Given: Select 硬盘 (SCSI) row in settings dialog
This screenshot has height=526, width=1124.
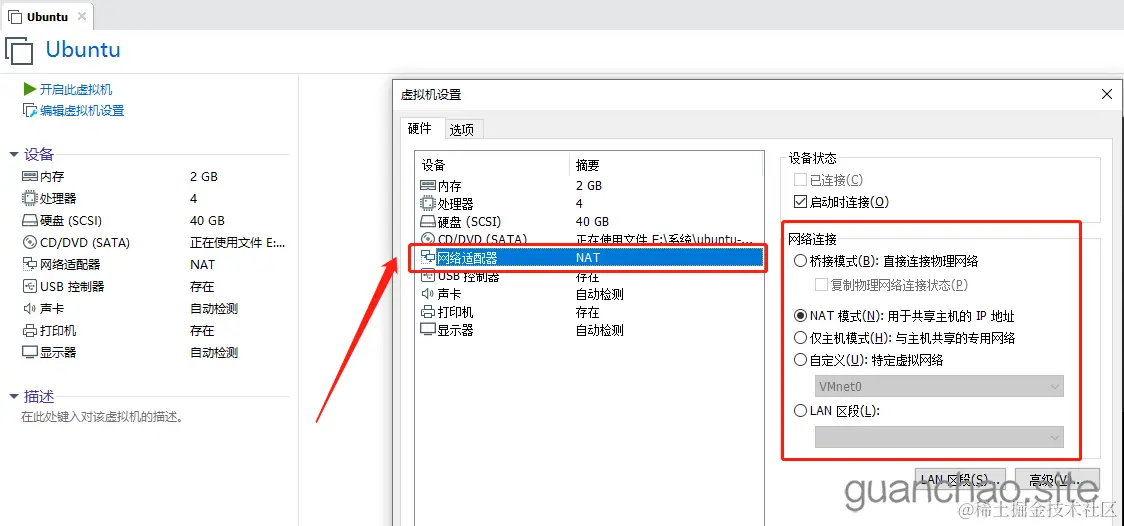Looking at the screenshot, I should 590,221.
